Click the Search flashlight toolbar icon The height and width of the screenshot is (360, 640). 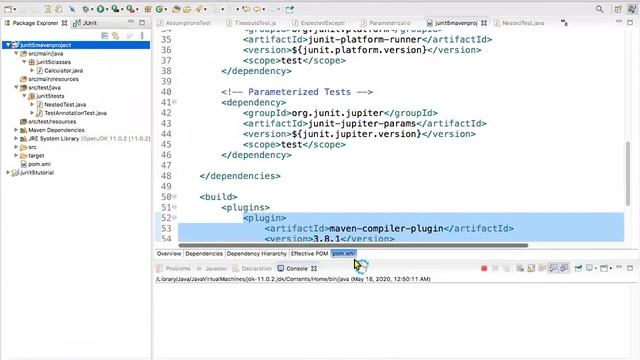tap(199, 9)
